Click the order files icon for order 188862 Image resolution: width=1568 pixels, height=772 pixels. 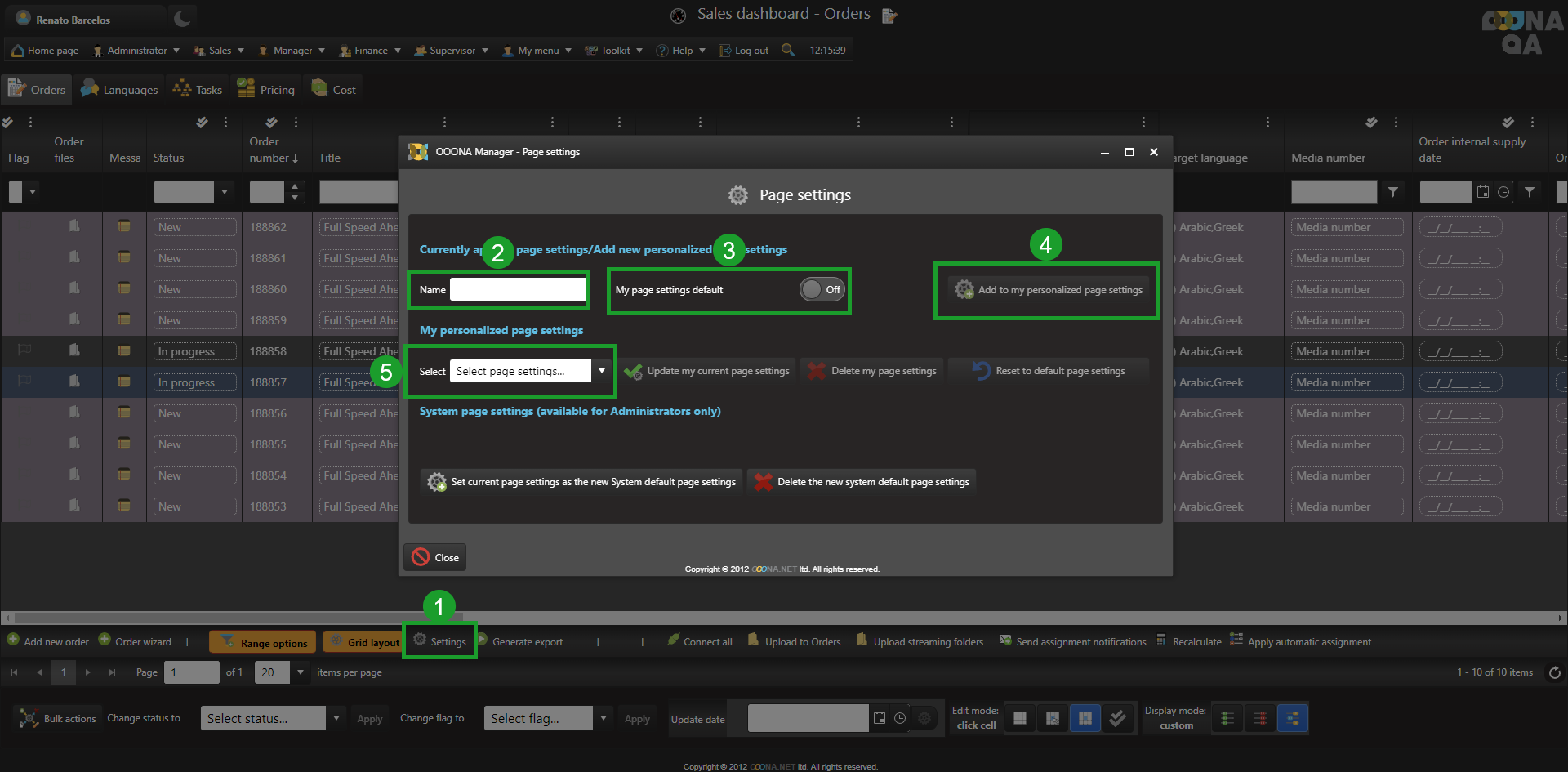coord(74,226)
